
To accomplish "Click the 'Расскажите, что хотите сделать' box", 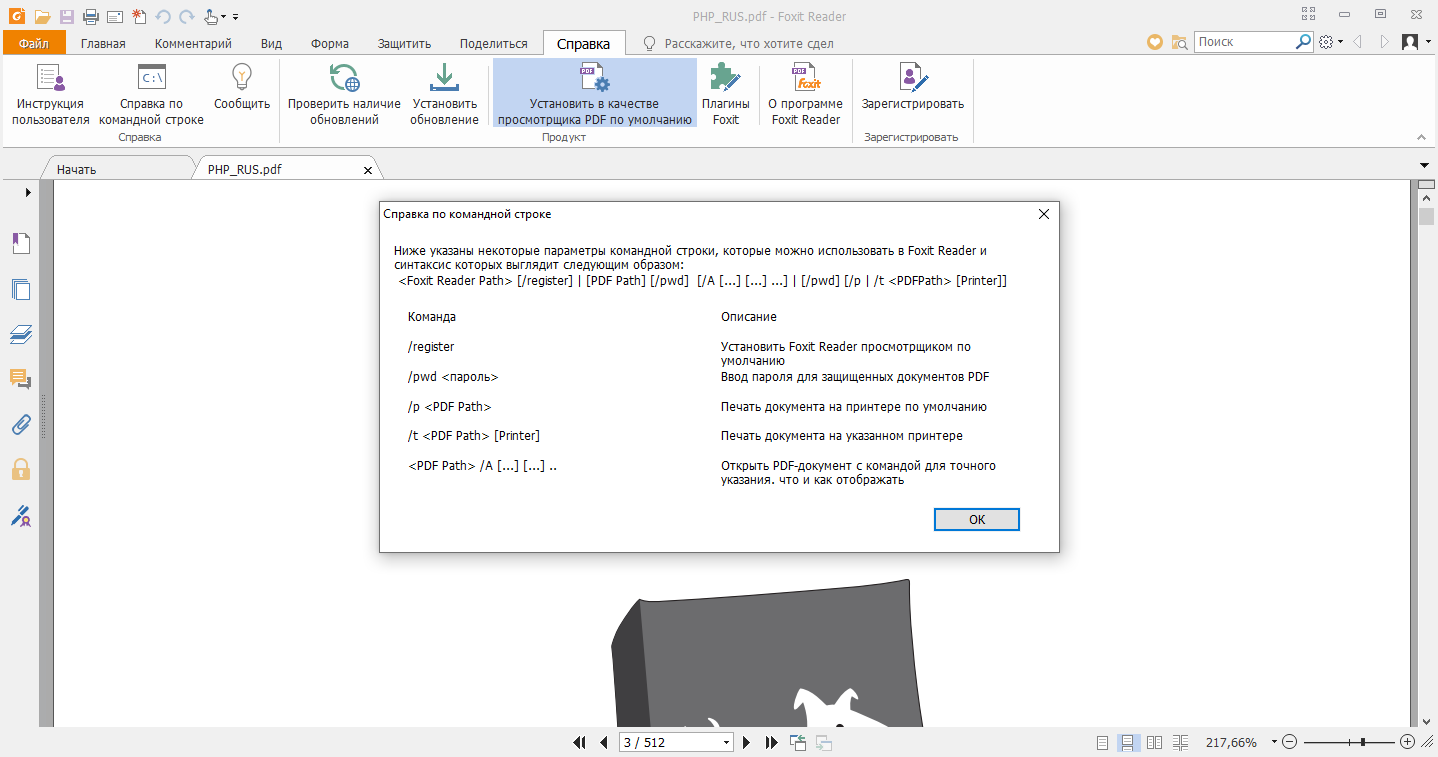I will (x=738, y=43).
